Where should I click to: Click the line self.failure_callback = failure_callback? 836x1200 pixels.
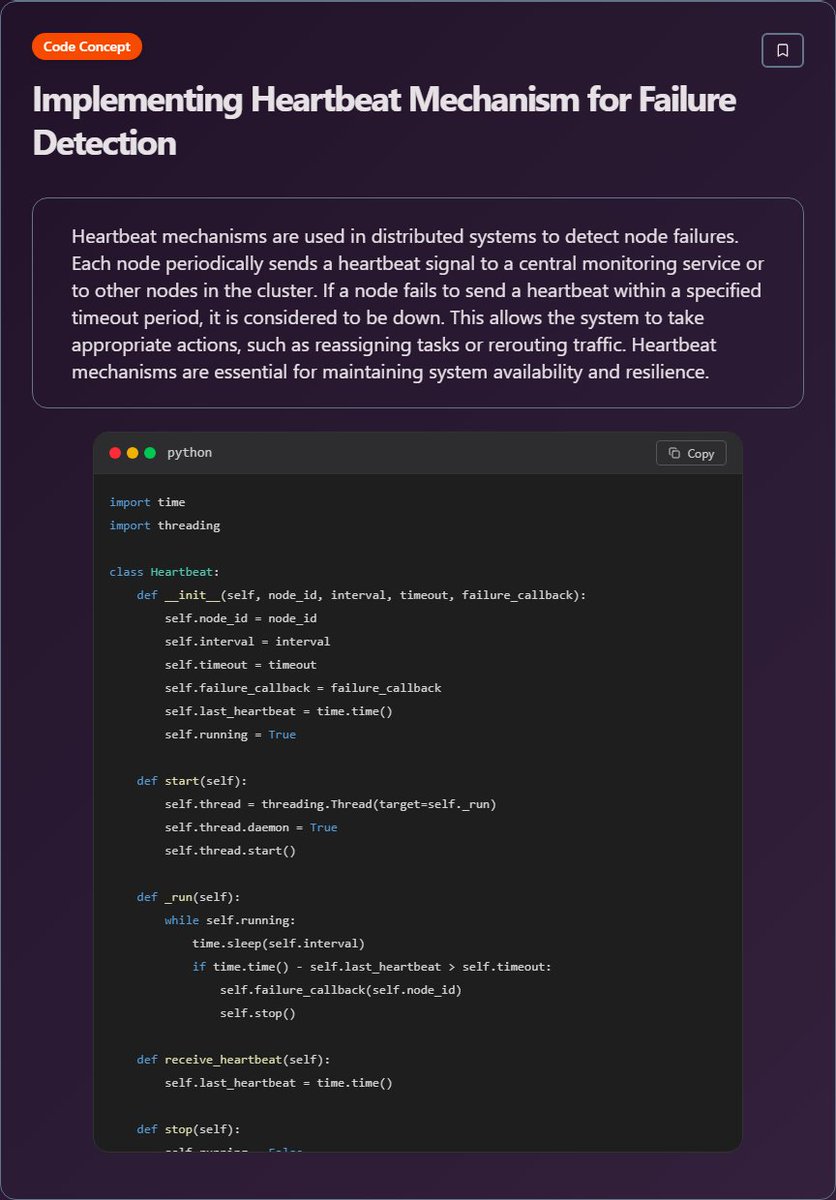(303, 687)
